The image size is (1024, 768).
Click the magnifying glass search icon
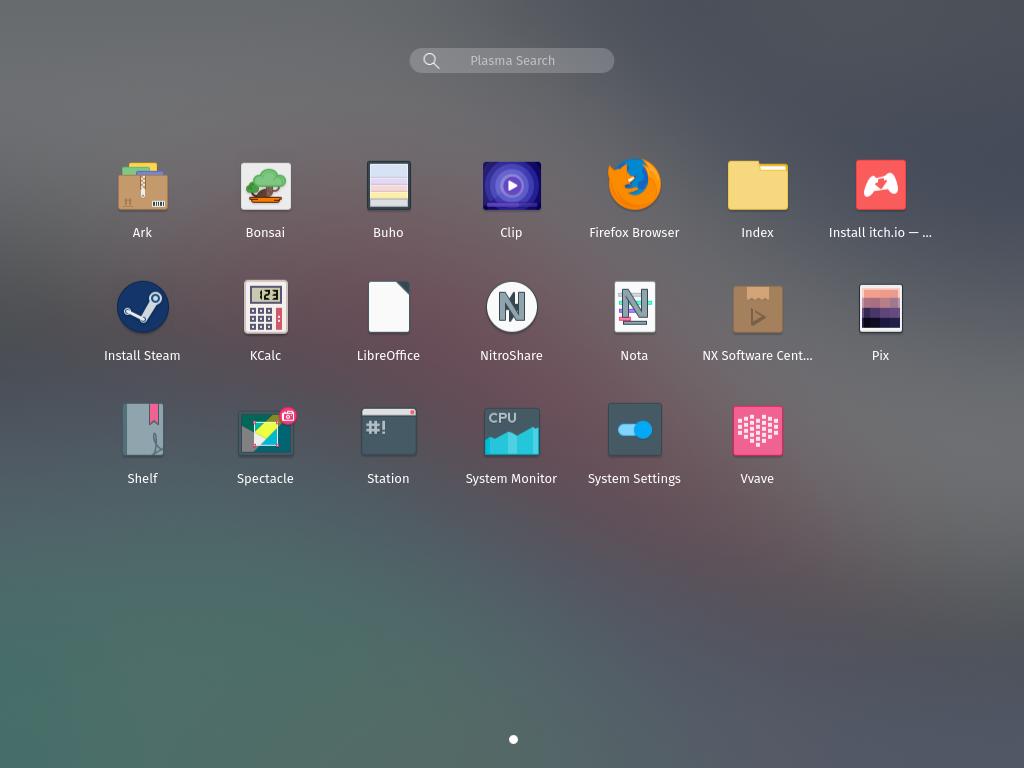click(x=431, y=61)
